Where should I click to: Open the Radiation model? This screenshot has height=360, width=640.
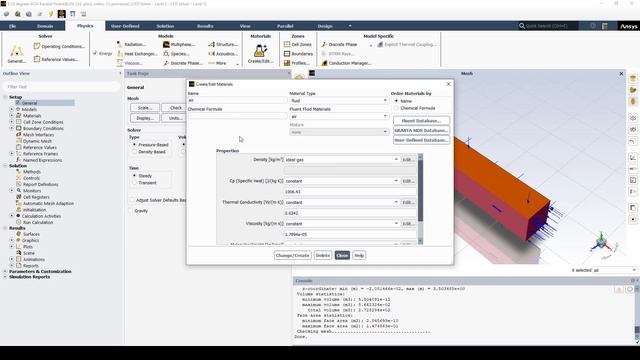(x=131, y=44)
